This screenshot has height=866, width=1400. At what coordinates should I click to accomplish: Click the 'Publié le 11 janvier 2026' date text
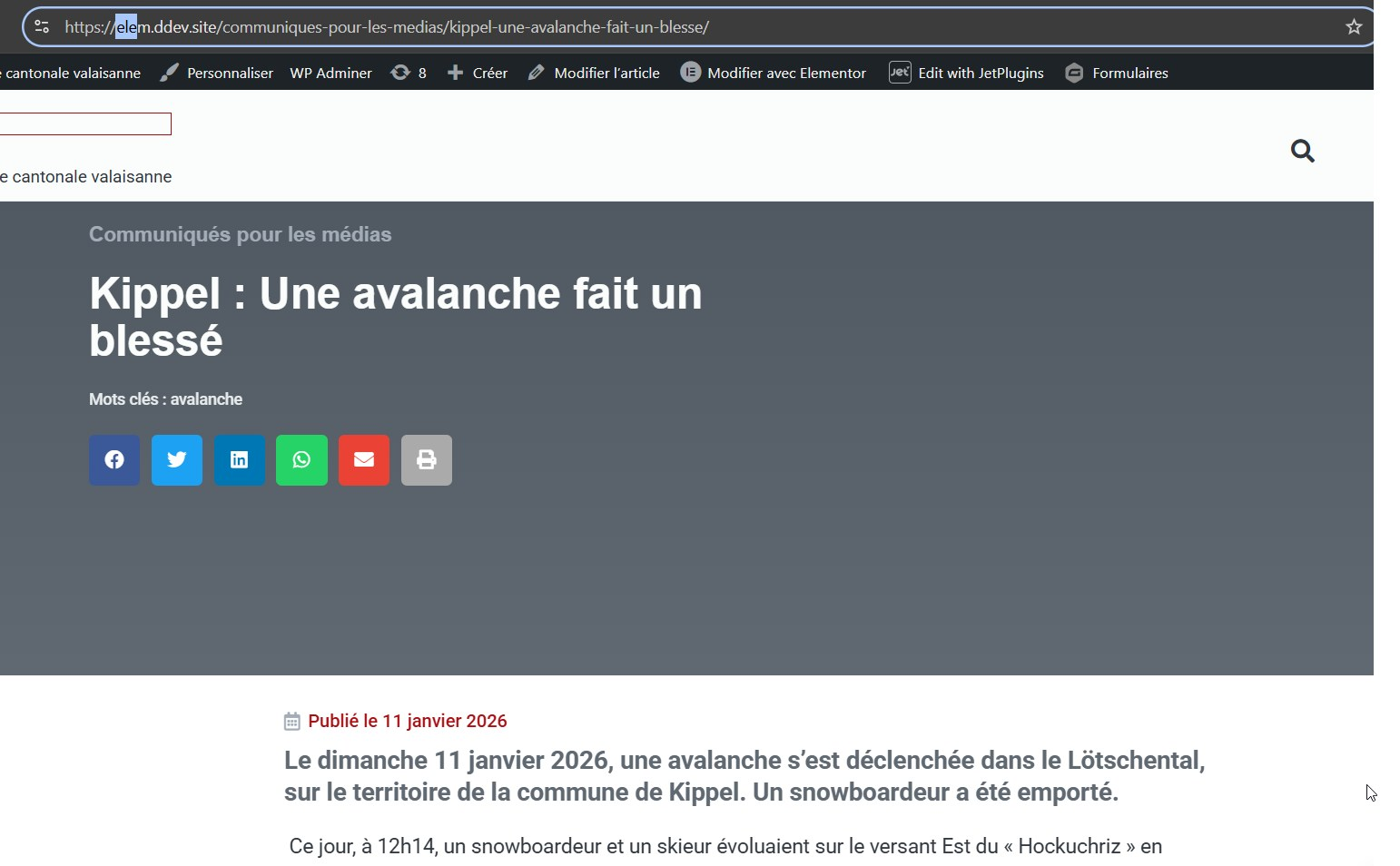pyautogui.click(x=408, y=722)
